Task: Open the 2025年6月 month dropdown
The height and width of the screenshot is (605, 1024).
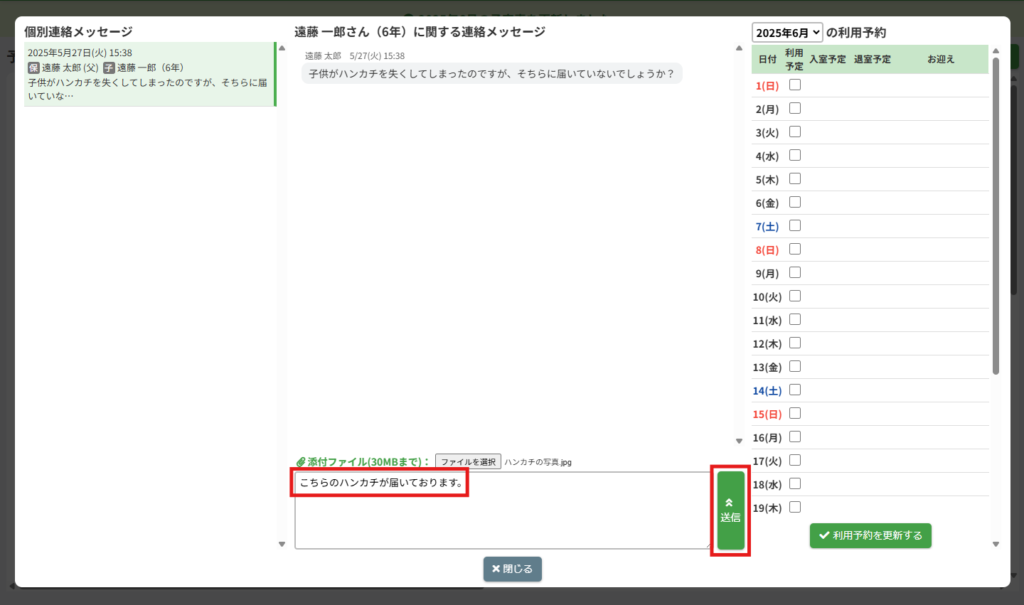Action: pos(787,32)
